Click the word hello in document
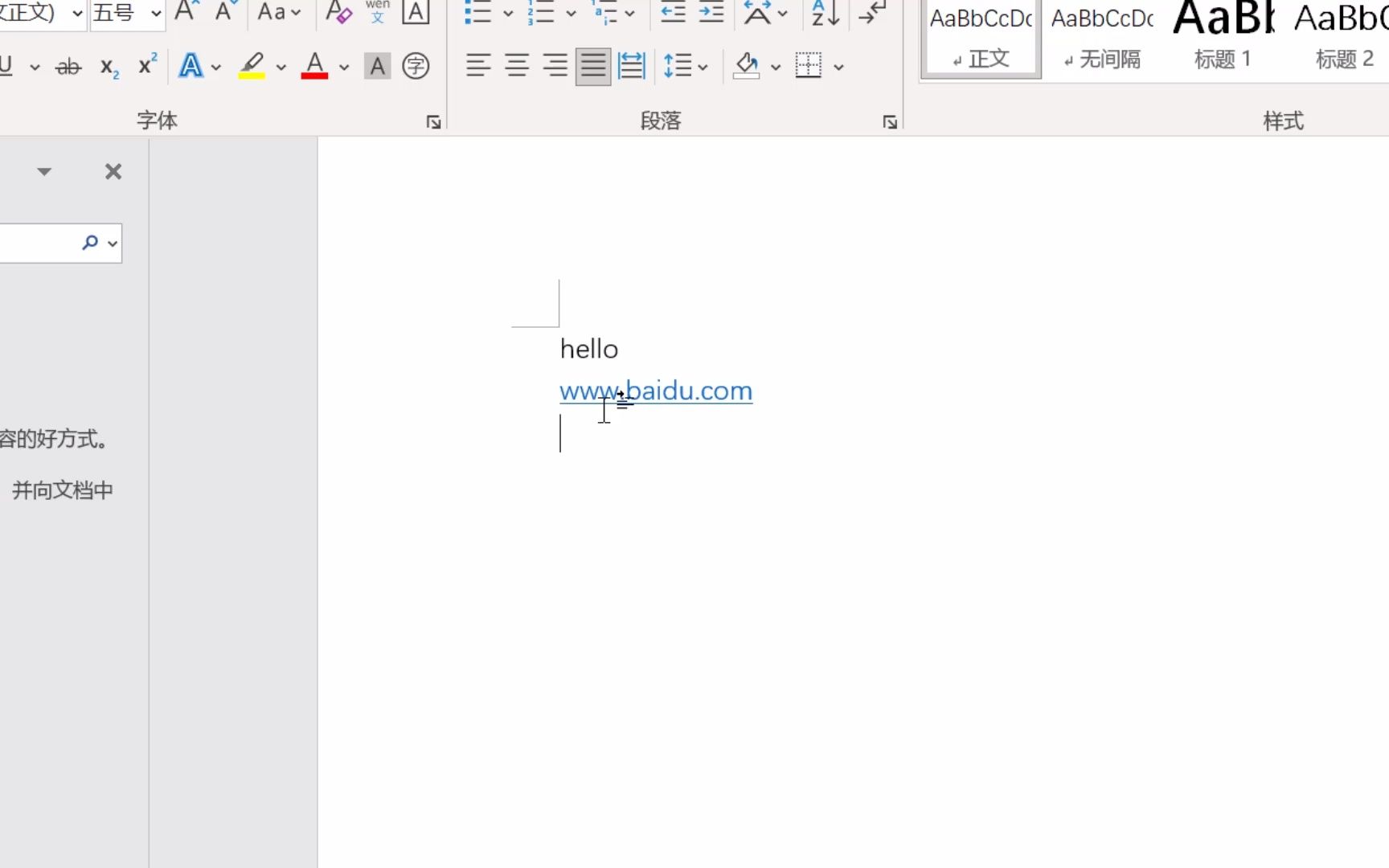The image size is (1389, 868). click(589, 349)
